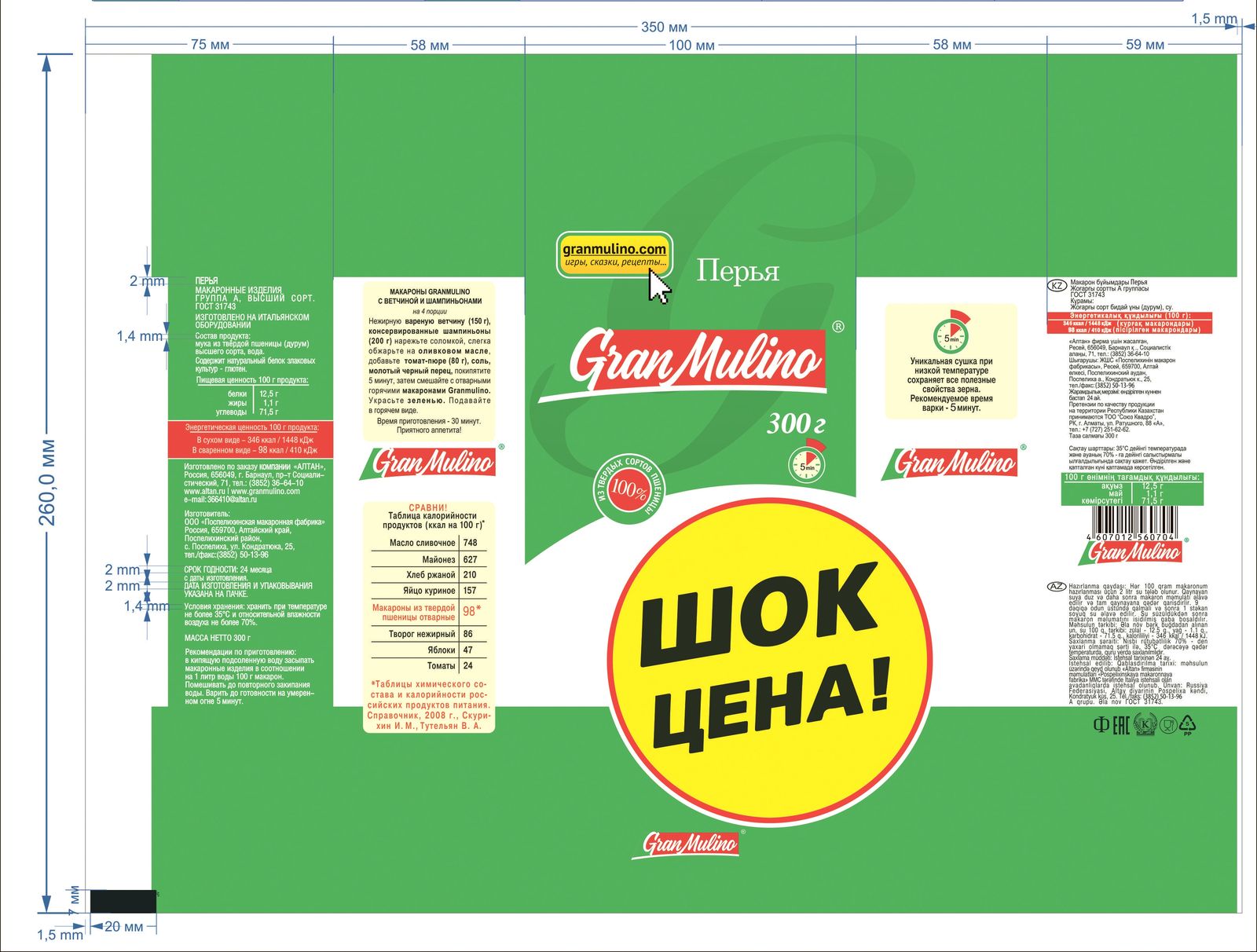Select the PP recycling triangle symbol
Image resolution: width=1257 pixels, height=952 pixels.
click(x=1188, y=724)
